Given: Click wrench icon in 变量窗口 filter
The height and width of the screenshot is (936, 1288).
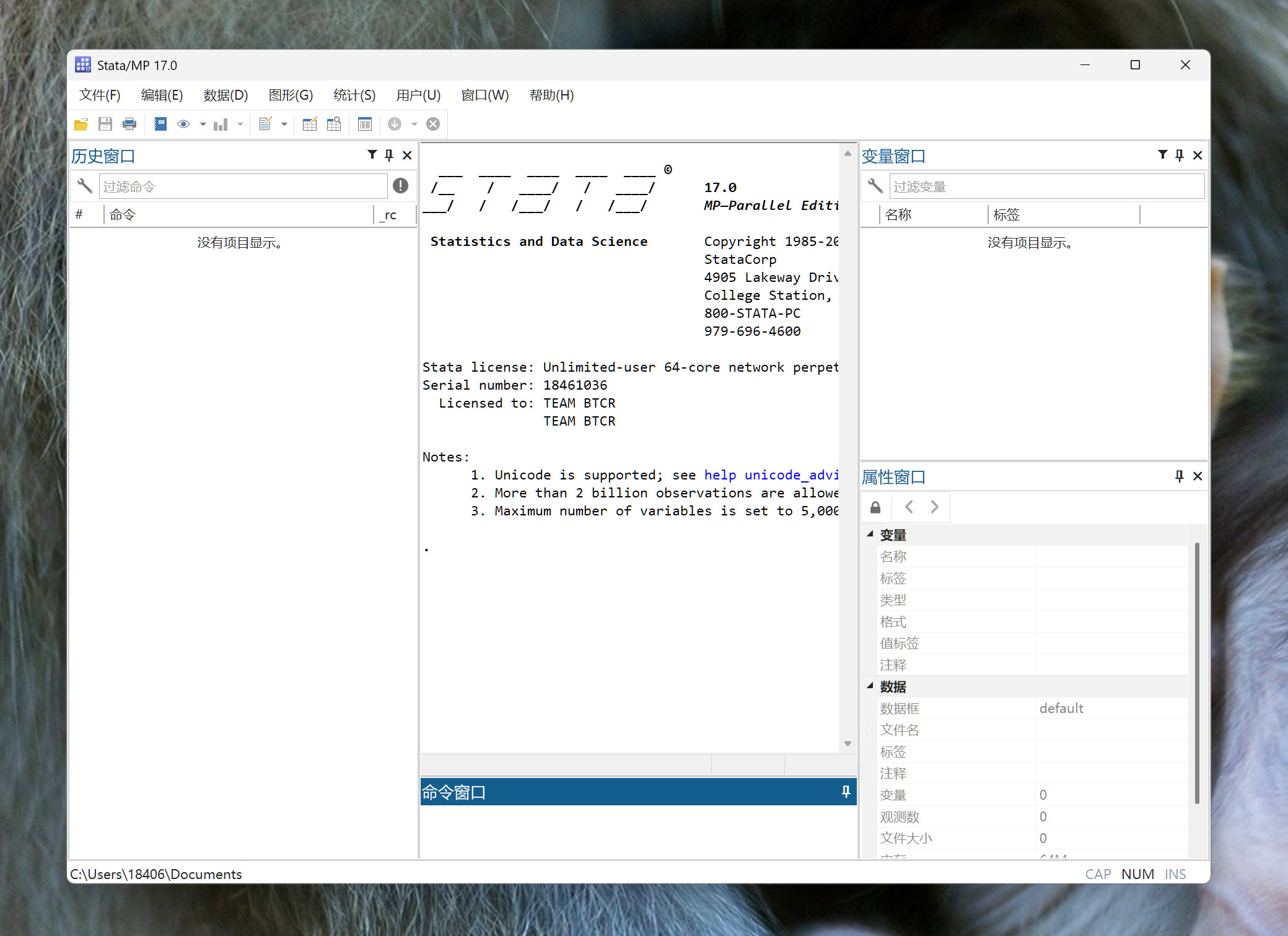Looking at the screenshot, I should tap(875, 186).
